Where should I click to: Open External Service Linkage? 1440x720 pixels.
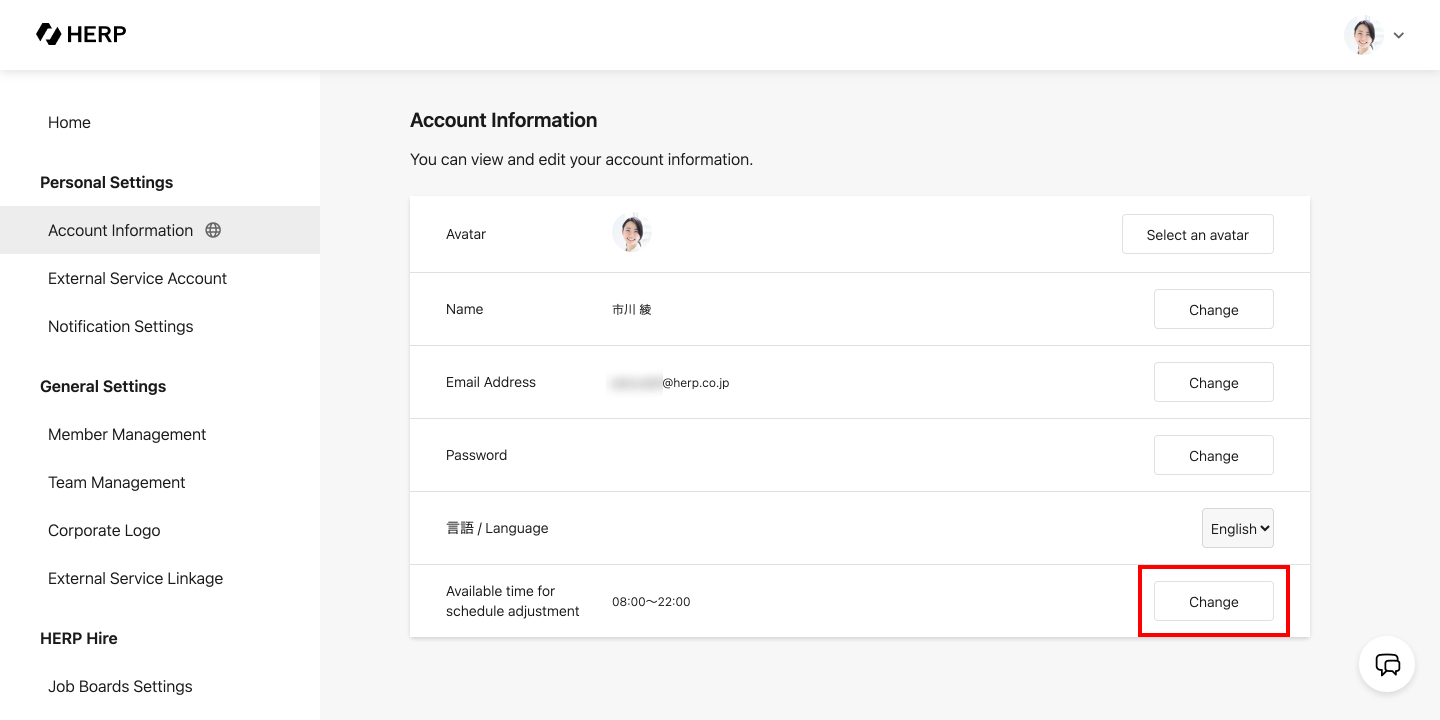135,578
